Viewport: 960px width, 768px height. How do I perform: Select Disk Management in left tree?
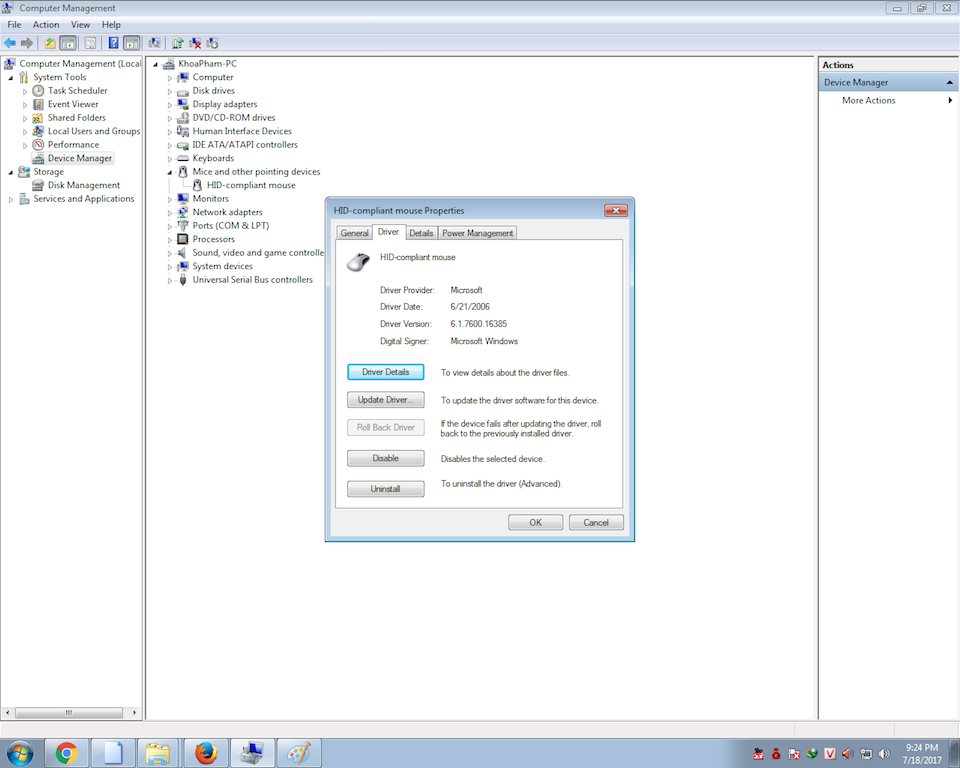tap(84, 185)
